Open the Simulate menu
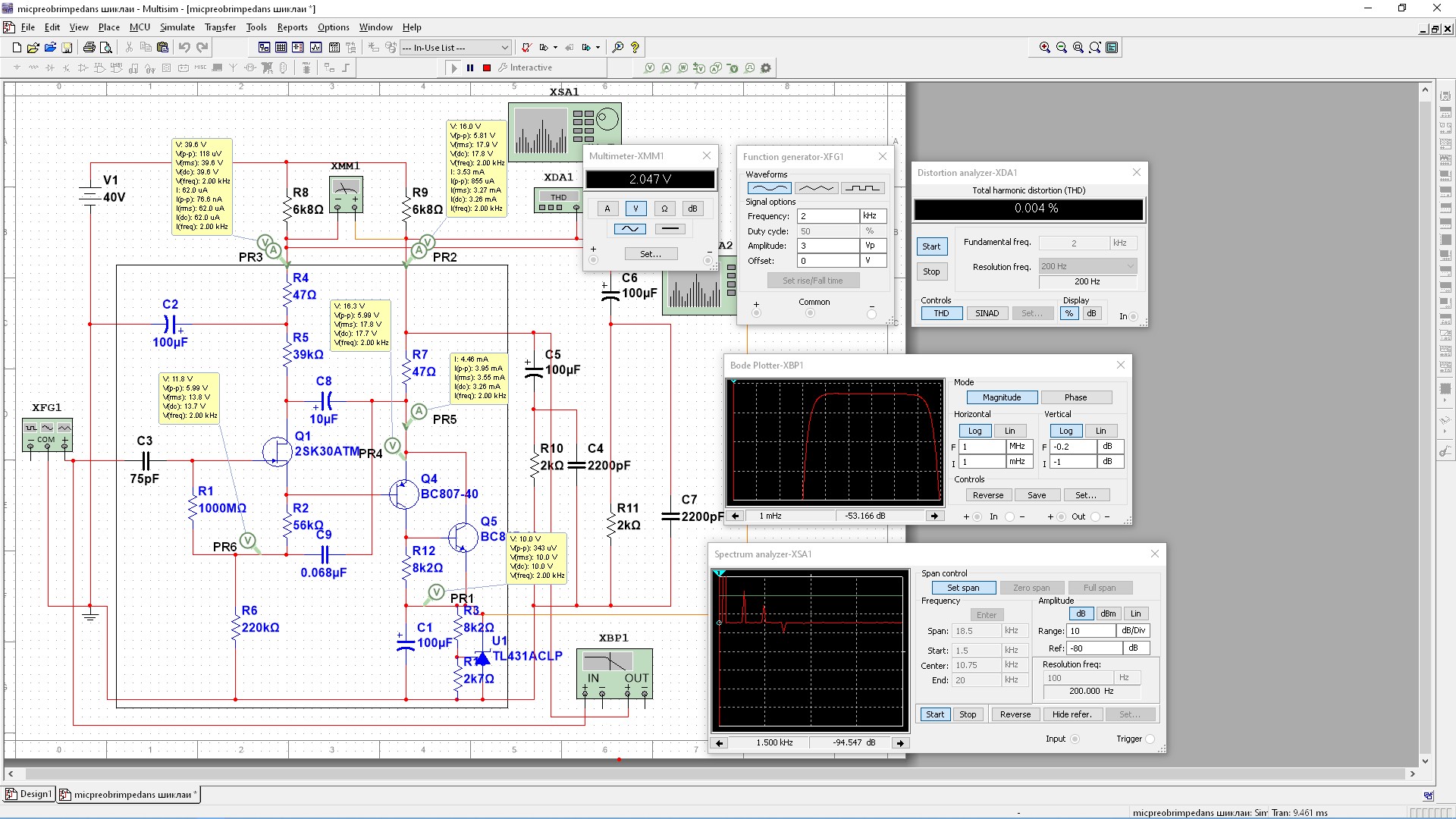The image size is (1456, 819). coord(177,27)
